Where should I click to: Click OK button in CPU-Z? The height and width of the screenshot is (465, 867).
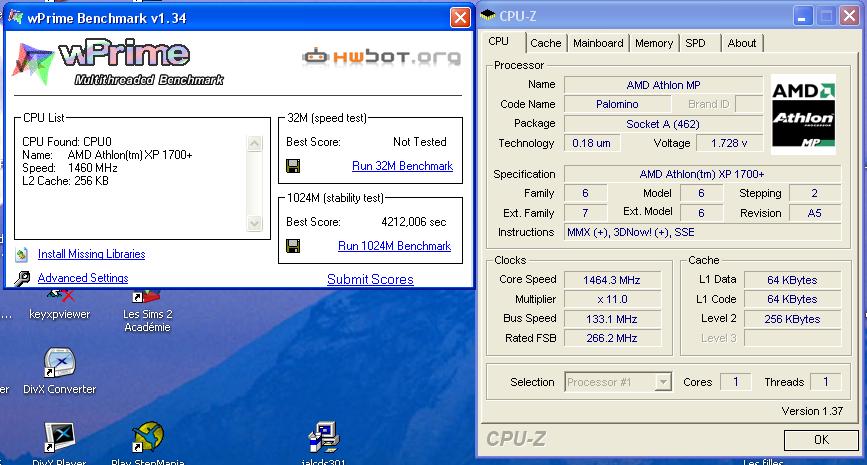click(821, 440)
